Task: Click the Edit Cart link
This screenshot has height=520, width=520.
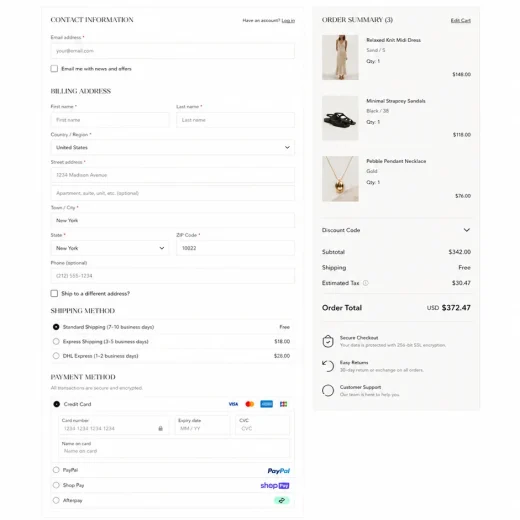Action: pos(461,20)
